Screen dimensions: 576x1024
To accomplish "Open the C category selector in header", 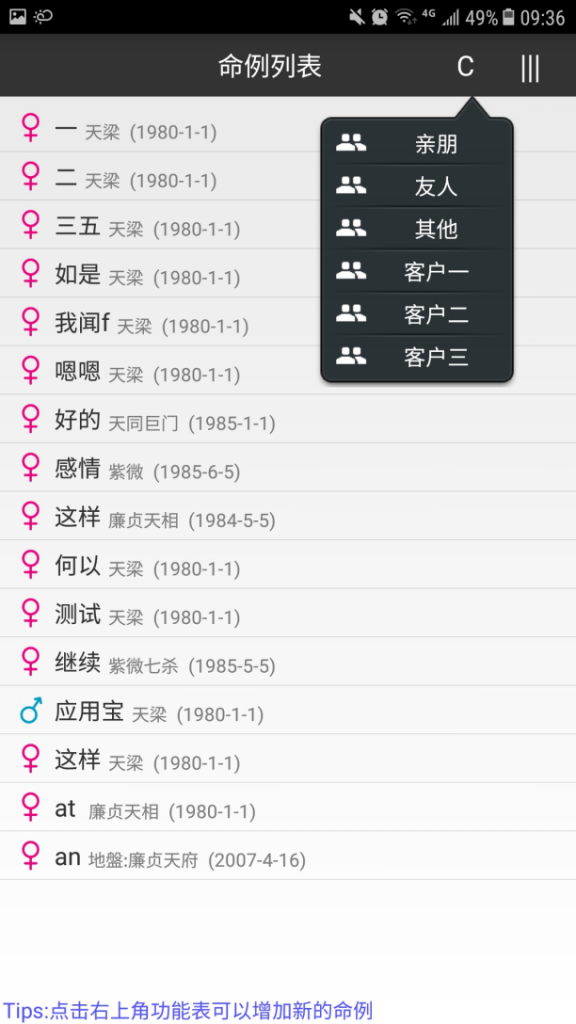I will pyautogui.click(x=465, y=67).
